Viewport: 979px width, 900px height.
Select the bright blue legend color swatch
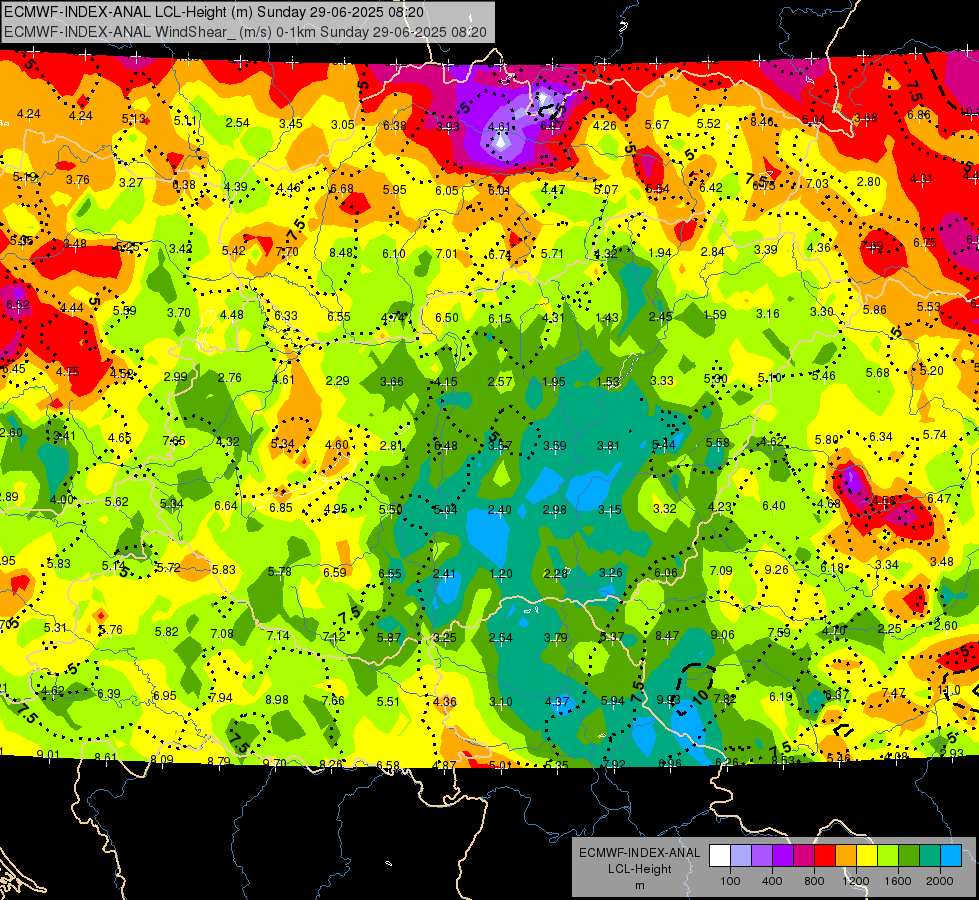951,856
